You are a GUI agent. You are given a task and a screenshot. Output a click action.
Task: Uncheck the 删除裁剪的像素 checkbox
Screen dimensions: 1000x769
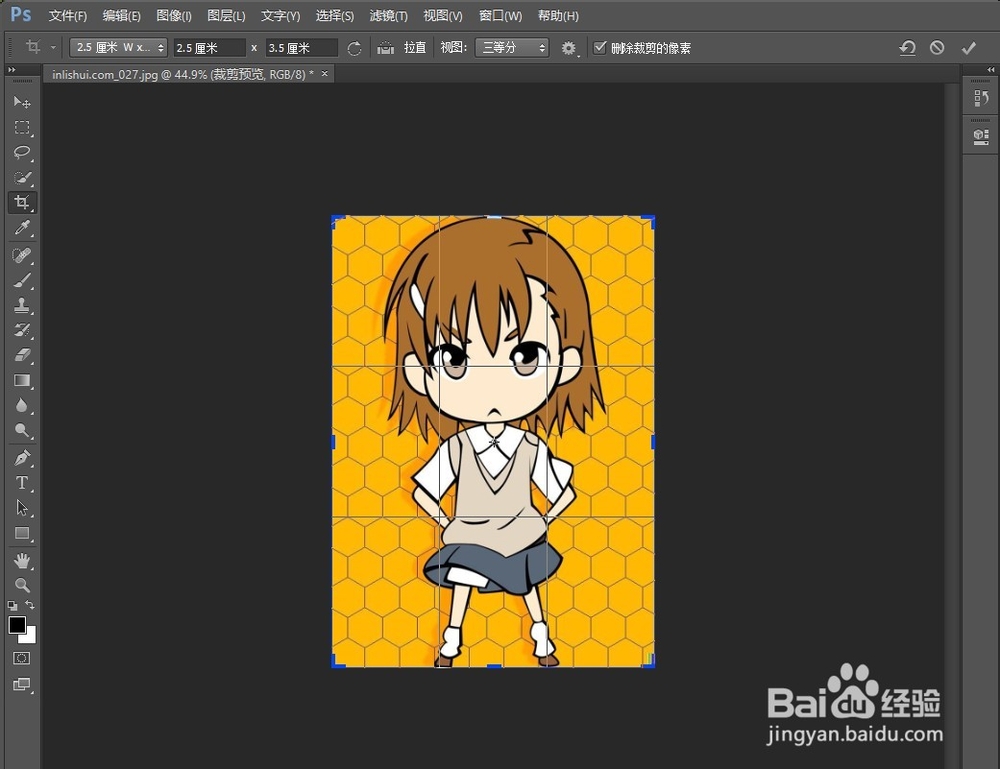point(601,47)
